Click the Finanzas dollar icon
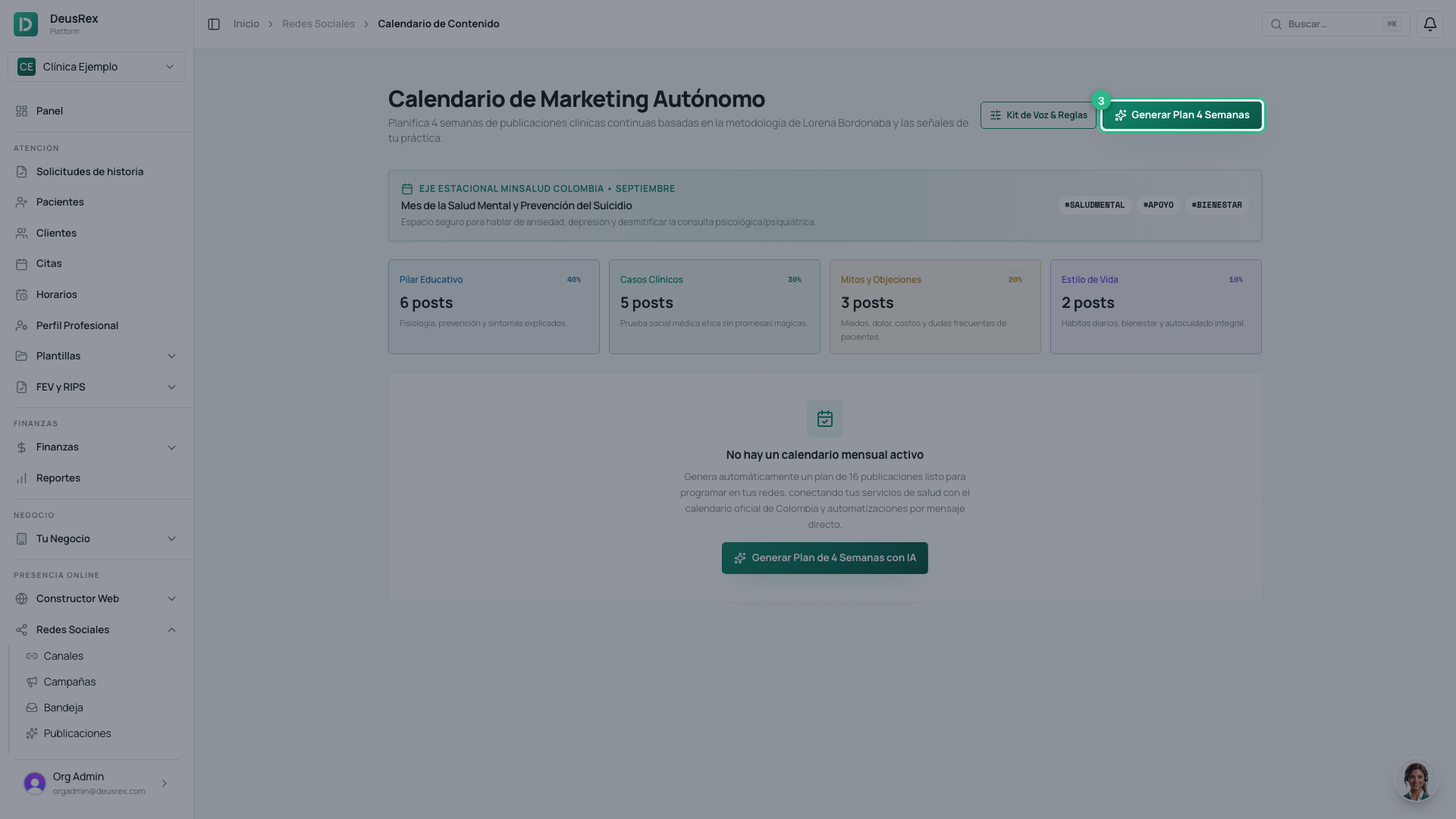Image resolution: width=1456 pixels, height=819 pixels. pyautogui.click(x=21, y=447)
